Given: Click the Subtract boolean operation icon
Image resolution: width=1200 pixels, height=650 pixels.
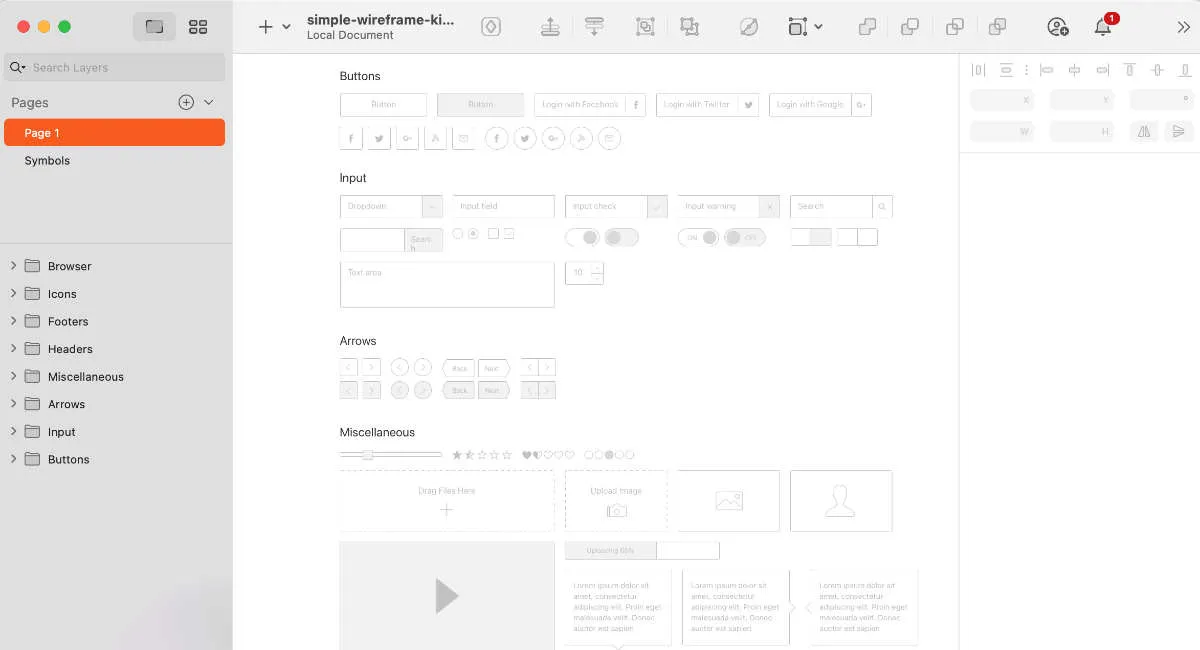Looking at the screenshot, I should point(910,27).
